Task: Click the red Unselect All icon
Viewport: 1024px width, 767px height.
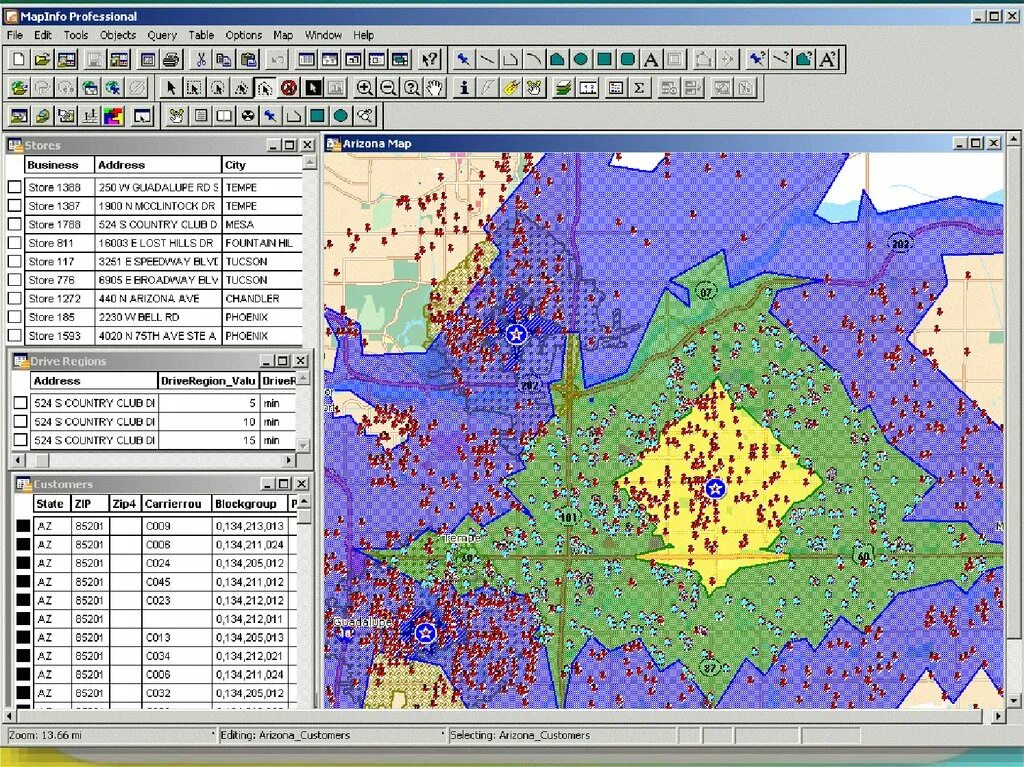Action: [289, 88]
